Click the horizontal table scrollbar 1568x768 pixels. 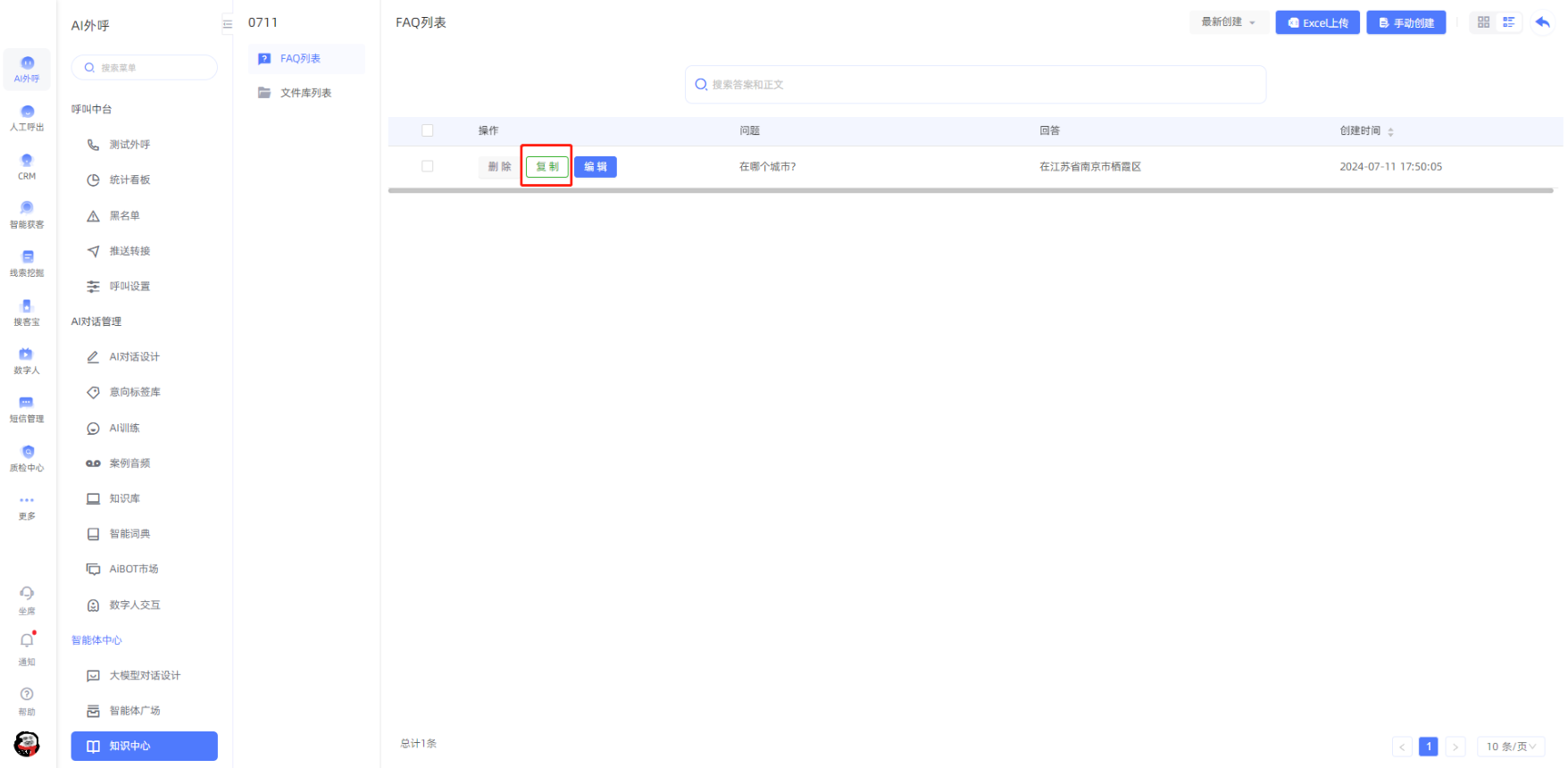pyautogui.click(x=970, y=190)
